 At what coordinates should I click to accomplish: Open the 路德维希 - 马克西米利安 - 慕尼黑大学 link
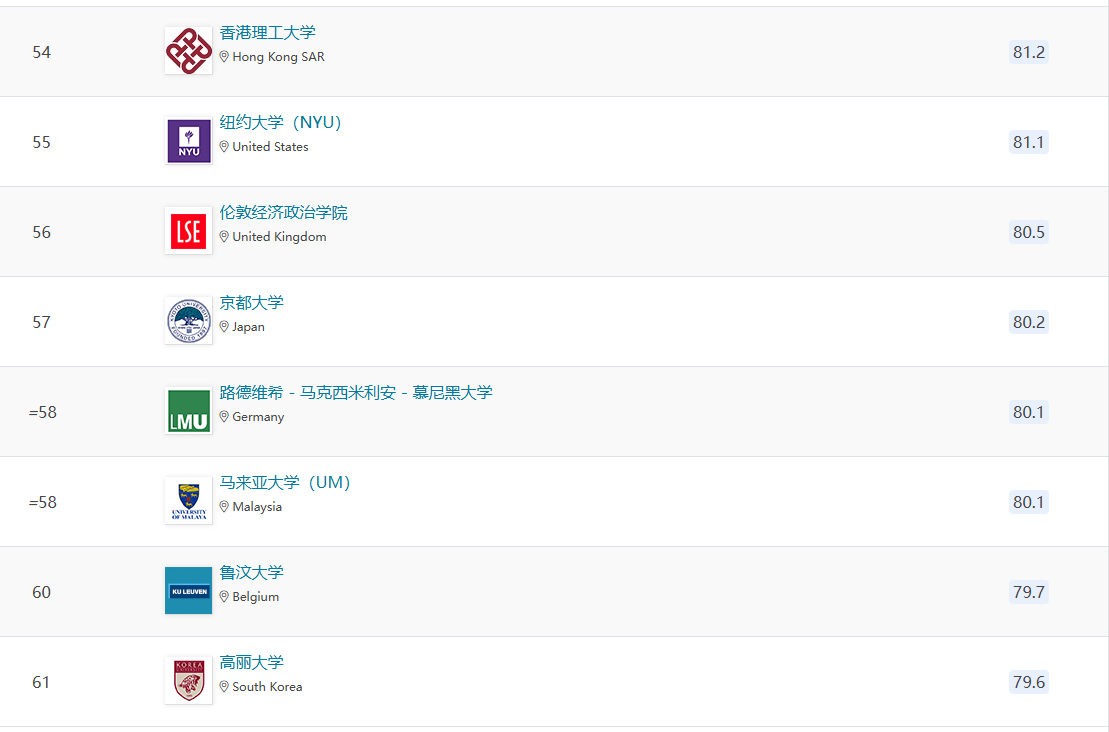tap(356, 392)
